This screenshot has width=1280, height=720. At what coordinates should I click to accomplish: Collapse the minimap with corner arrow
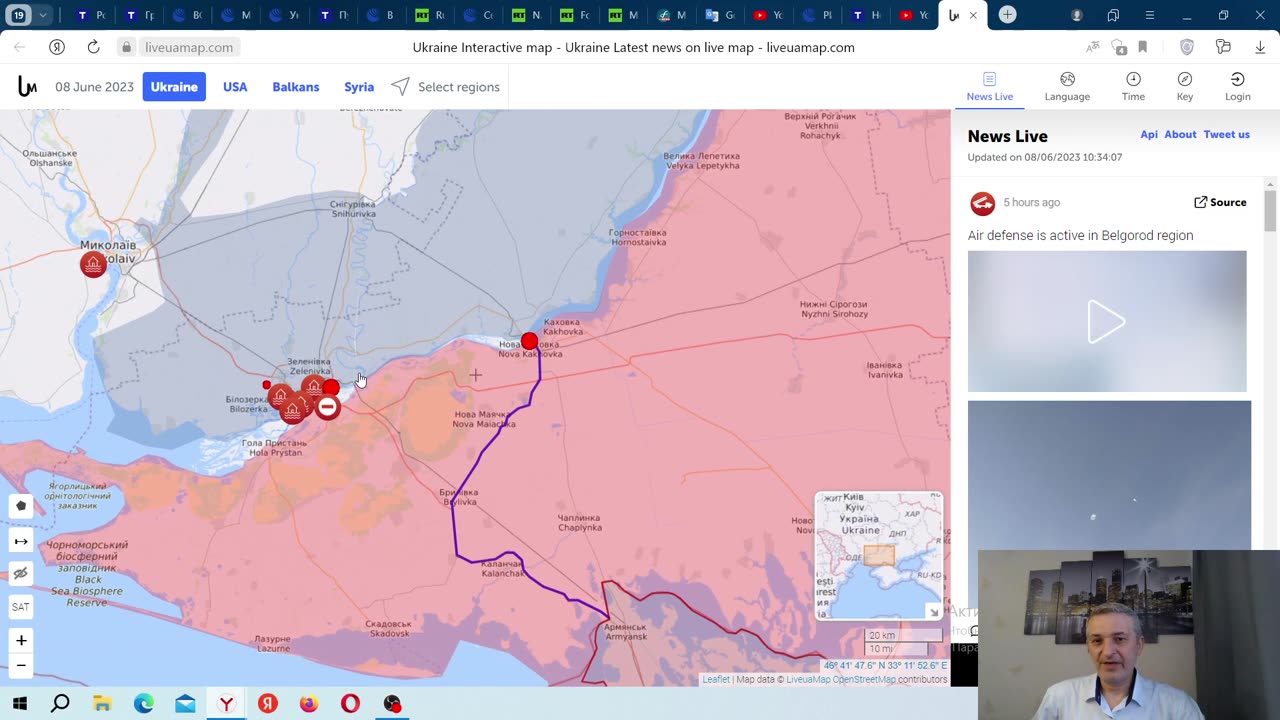(934, 612)
